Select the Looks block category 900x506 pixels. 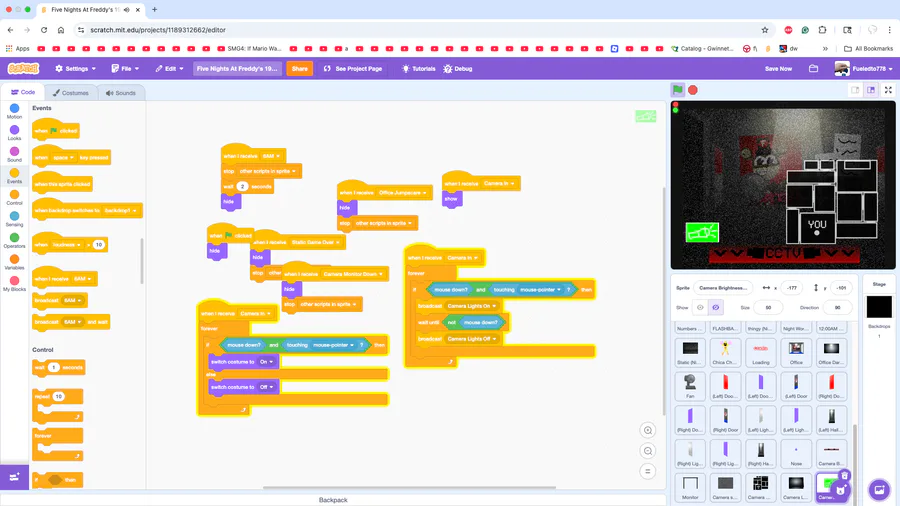coord(14,133)
